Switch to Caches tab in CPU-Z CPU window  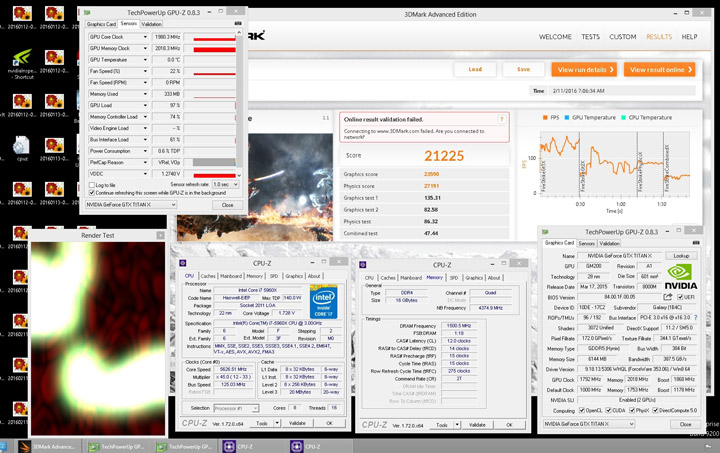(x=208, y=276)
